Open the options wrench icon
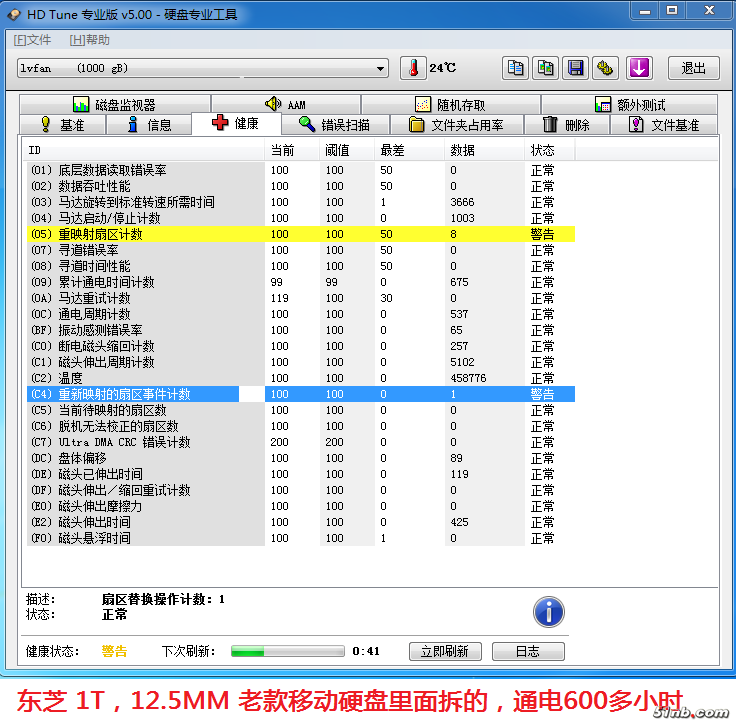 click(606, 68)
